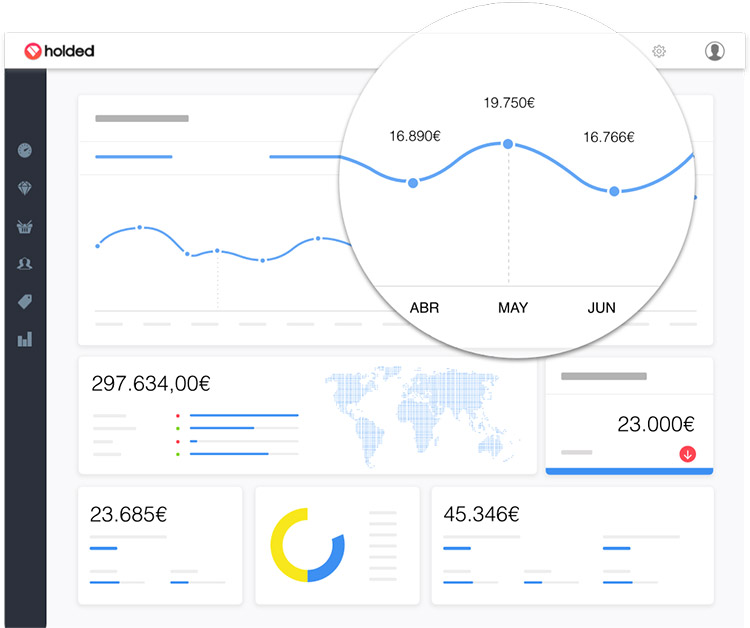The image size is (750, 628).
Task: Select the 23.000€ value
Action: click(x=656, y=424)
